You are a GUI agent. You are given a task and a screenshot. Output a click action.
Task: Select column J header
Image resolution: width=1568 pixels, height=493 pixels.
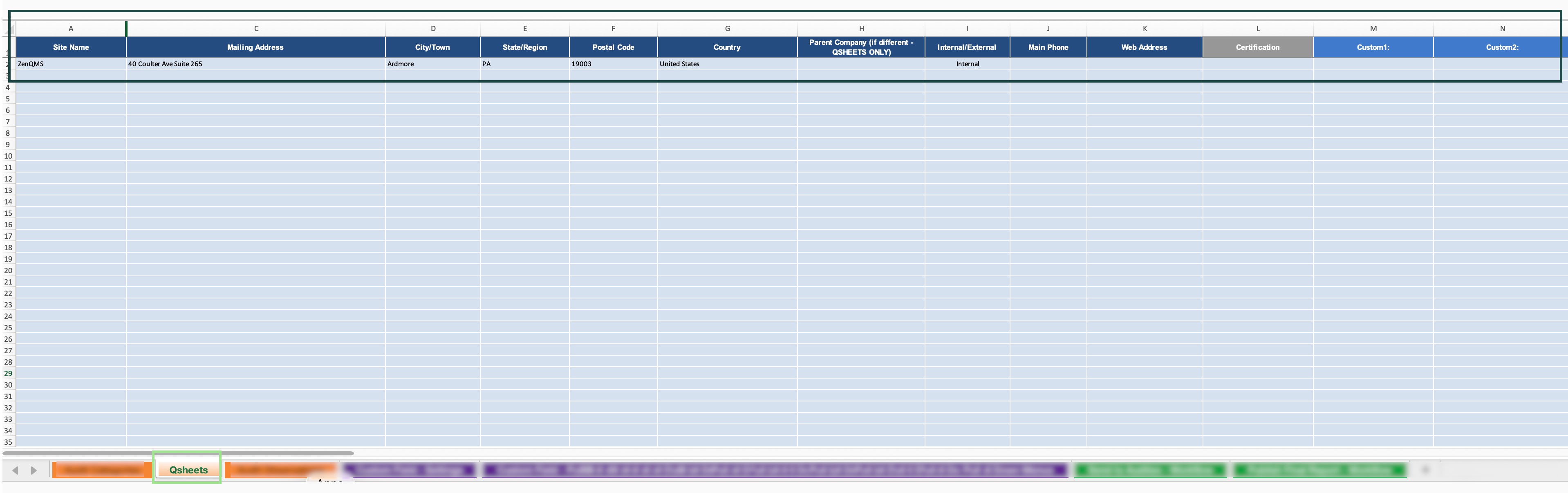pos(1048,29)
